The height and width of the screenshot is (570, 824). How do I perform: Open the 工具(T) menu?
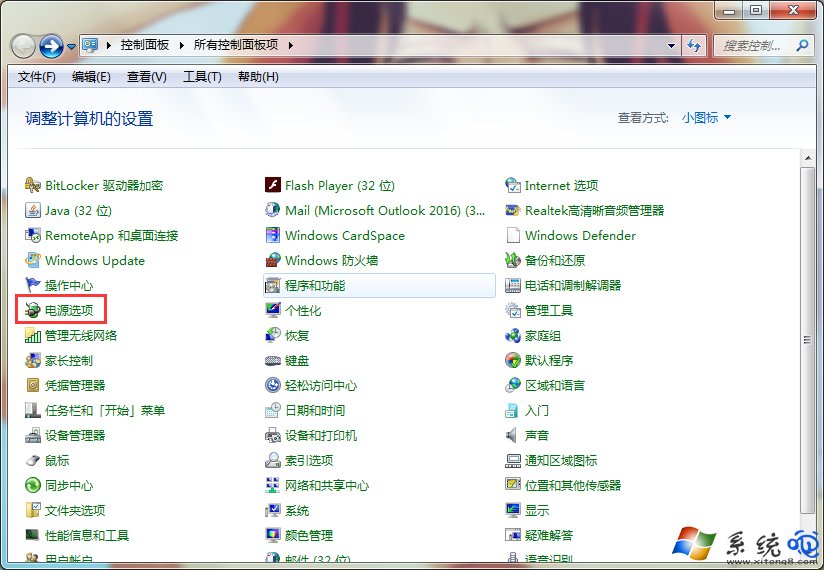click(202, 77)
